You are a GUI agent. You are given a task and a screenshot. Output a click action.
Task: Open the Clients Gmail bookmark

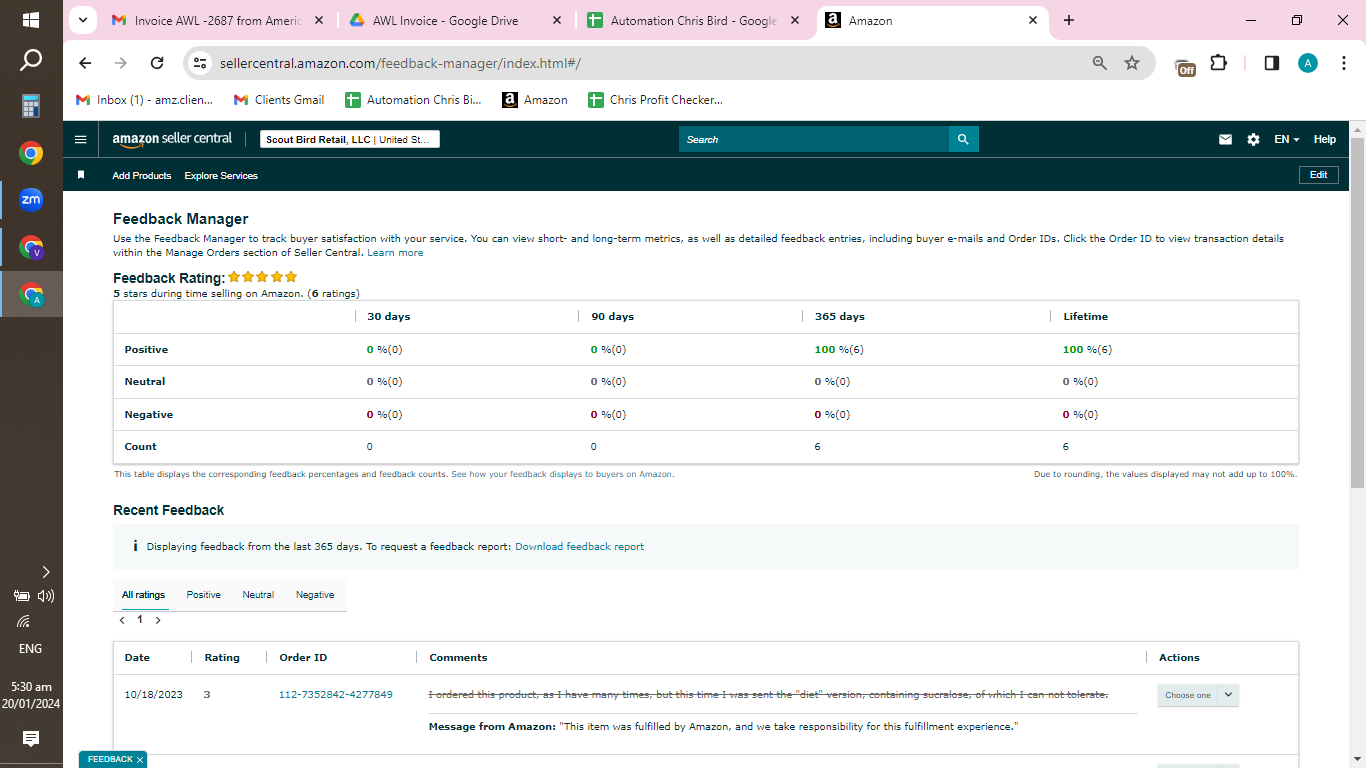click(x=279, y=100)
